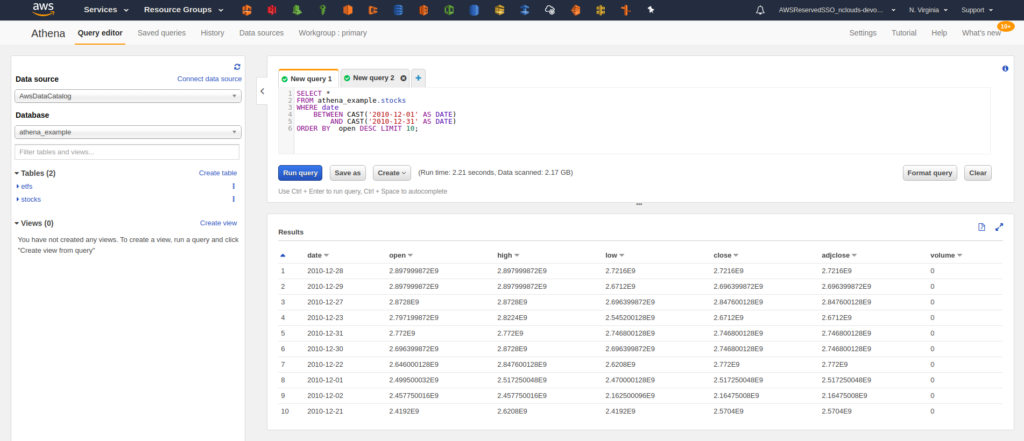The width and height of the screenshot is (1024, 441).
Task: Click the pin shortcuts icon in the top bar
Action: [650, 10]
